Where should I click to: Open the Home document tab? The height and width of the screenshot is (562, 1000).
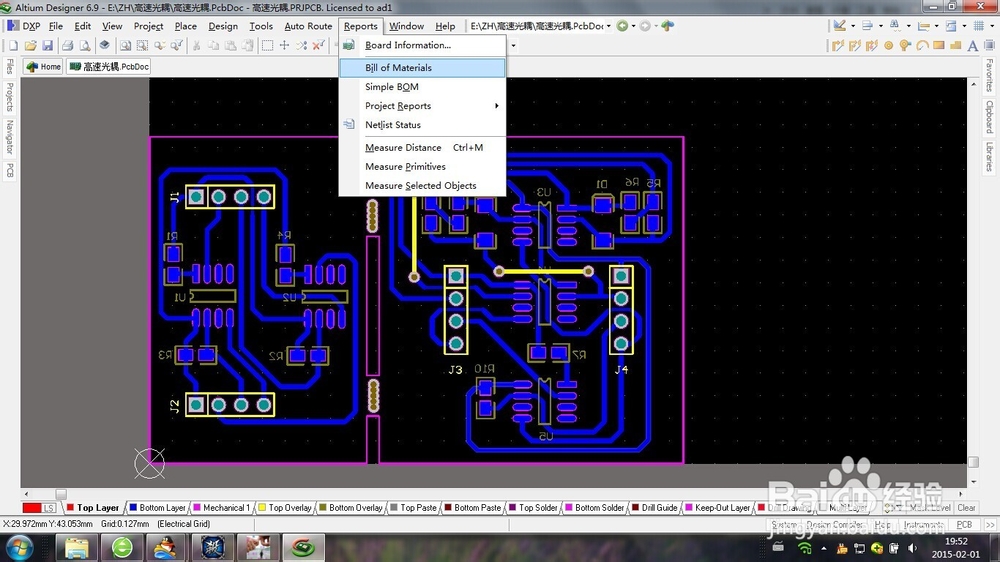click(x=43, y=66)
